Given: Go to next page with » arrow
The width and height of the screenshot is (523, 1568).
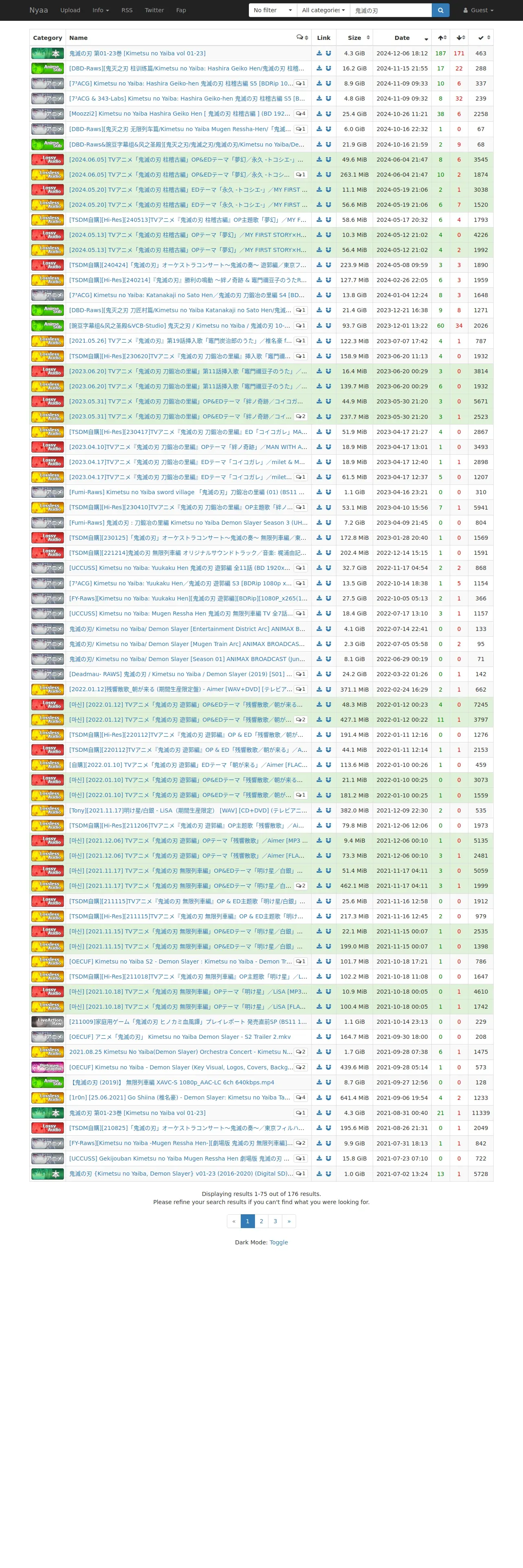Looking at the screenshot, I should 289,1221.
